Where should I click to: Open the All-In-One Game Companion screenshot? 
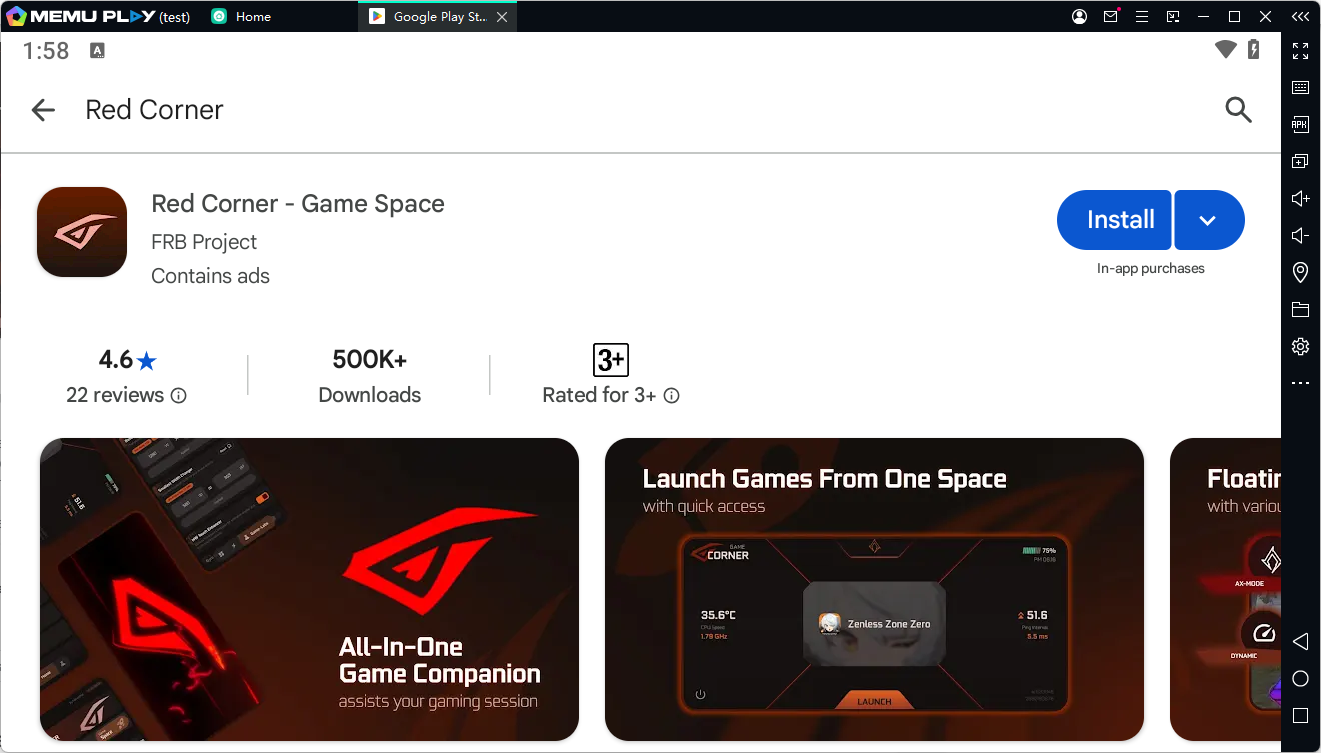(x=309, y=589)
